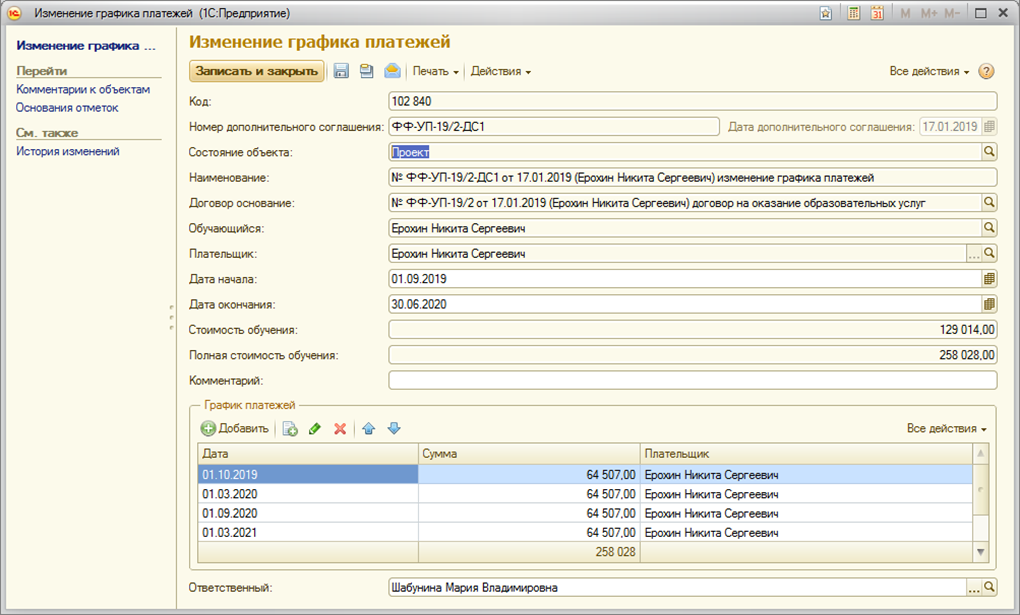The image size is (1020, 615).
Task: Click the Комментарий input field
Action: click(692, 380)
